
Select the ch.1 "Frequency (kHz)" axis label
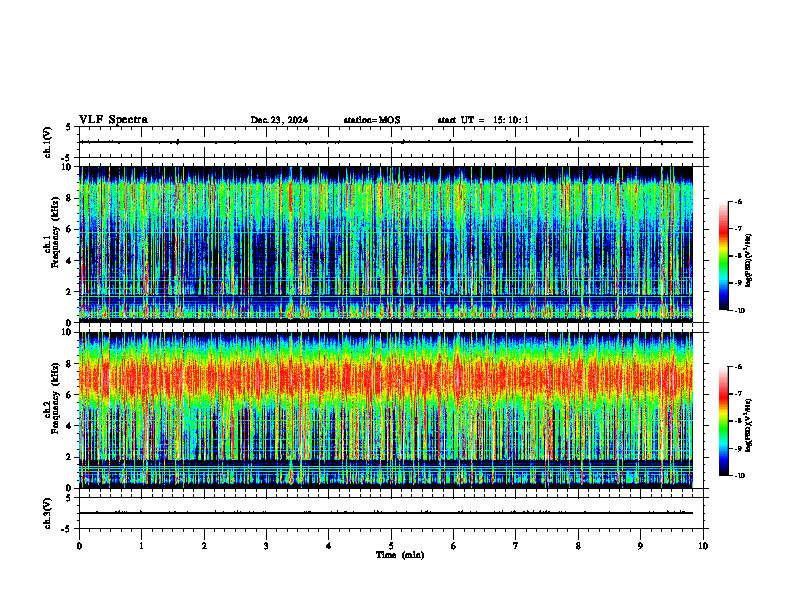click(54, 232)
